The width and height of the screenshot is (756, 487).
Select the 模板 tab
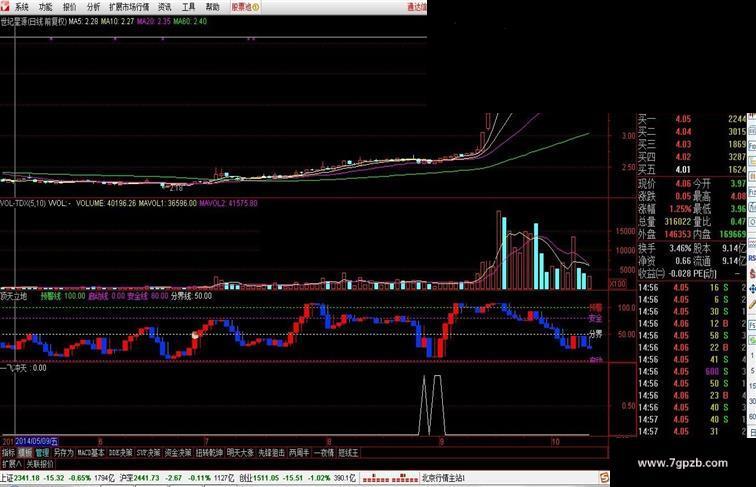click(x=25, y=452)
